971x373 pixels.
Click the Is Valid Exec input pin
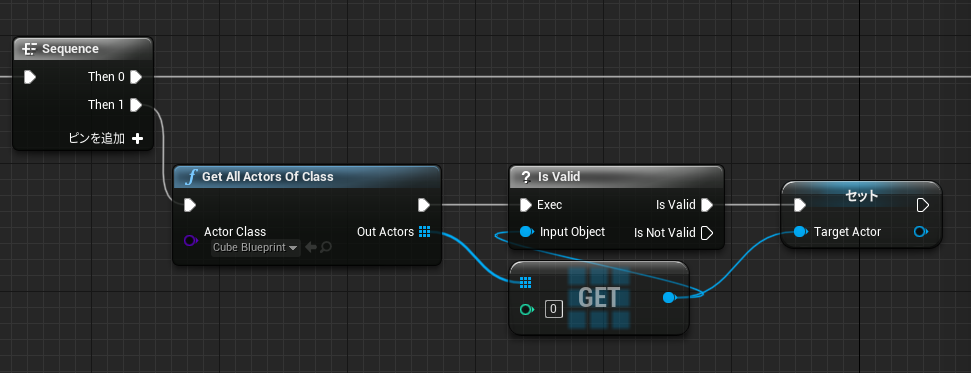coord(526,204)
